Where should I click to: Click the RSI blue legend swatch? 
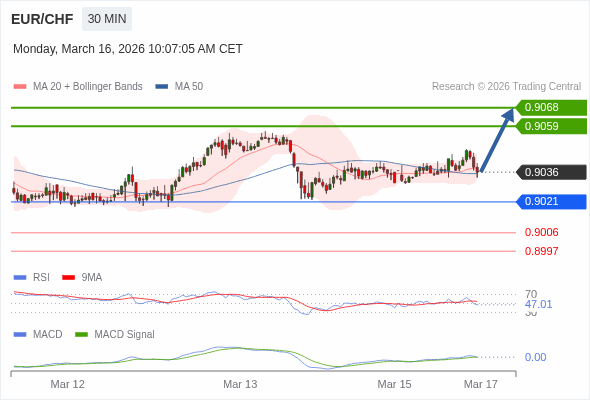coord(20,278)
